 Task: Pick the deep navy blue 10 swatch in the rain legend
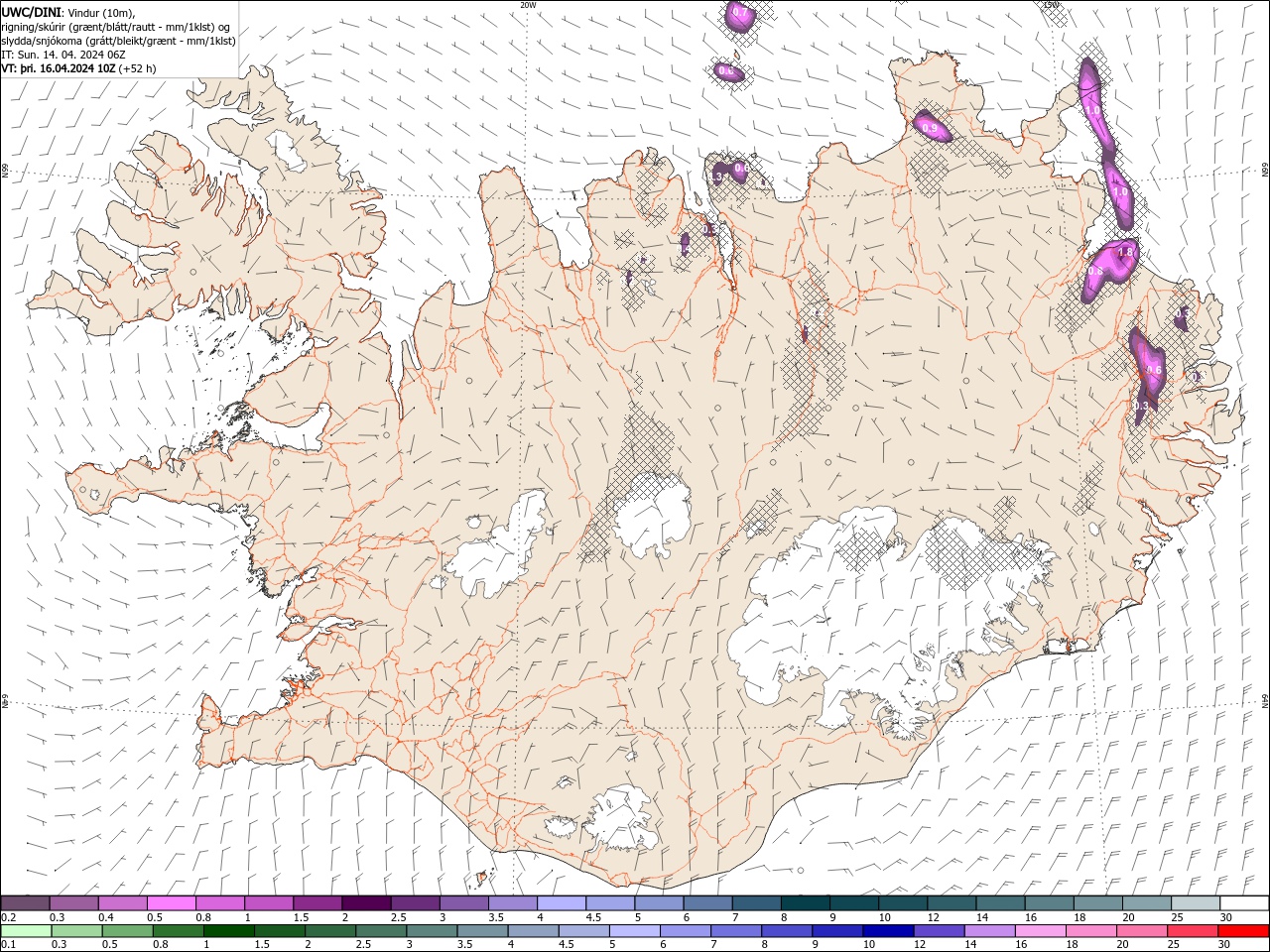(888, 931)
